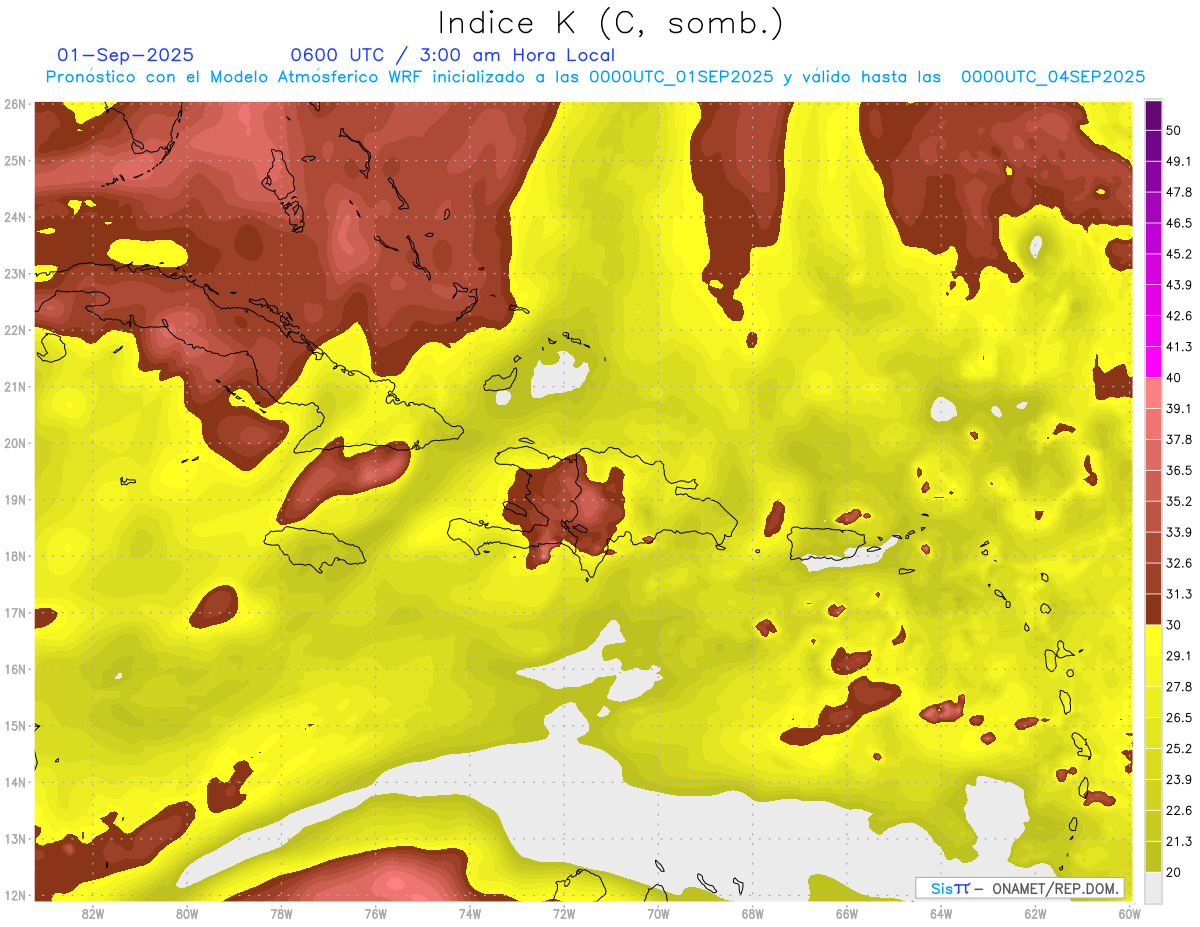The image size is (1200, 927).
Task: Click the colorbar value 33.9
Action: tap(1178, 532)
